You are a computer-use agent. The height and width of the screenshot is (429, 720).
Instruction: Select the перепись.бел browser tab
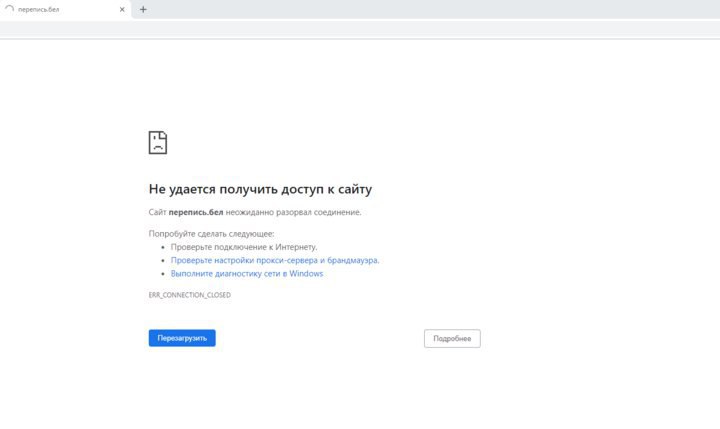[64, 9]
